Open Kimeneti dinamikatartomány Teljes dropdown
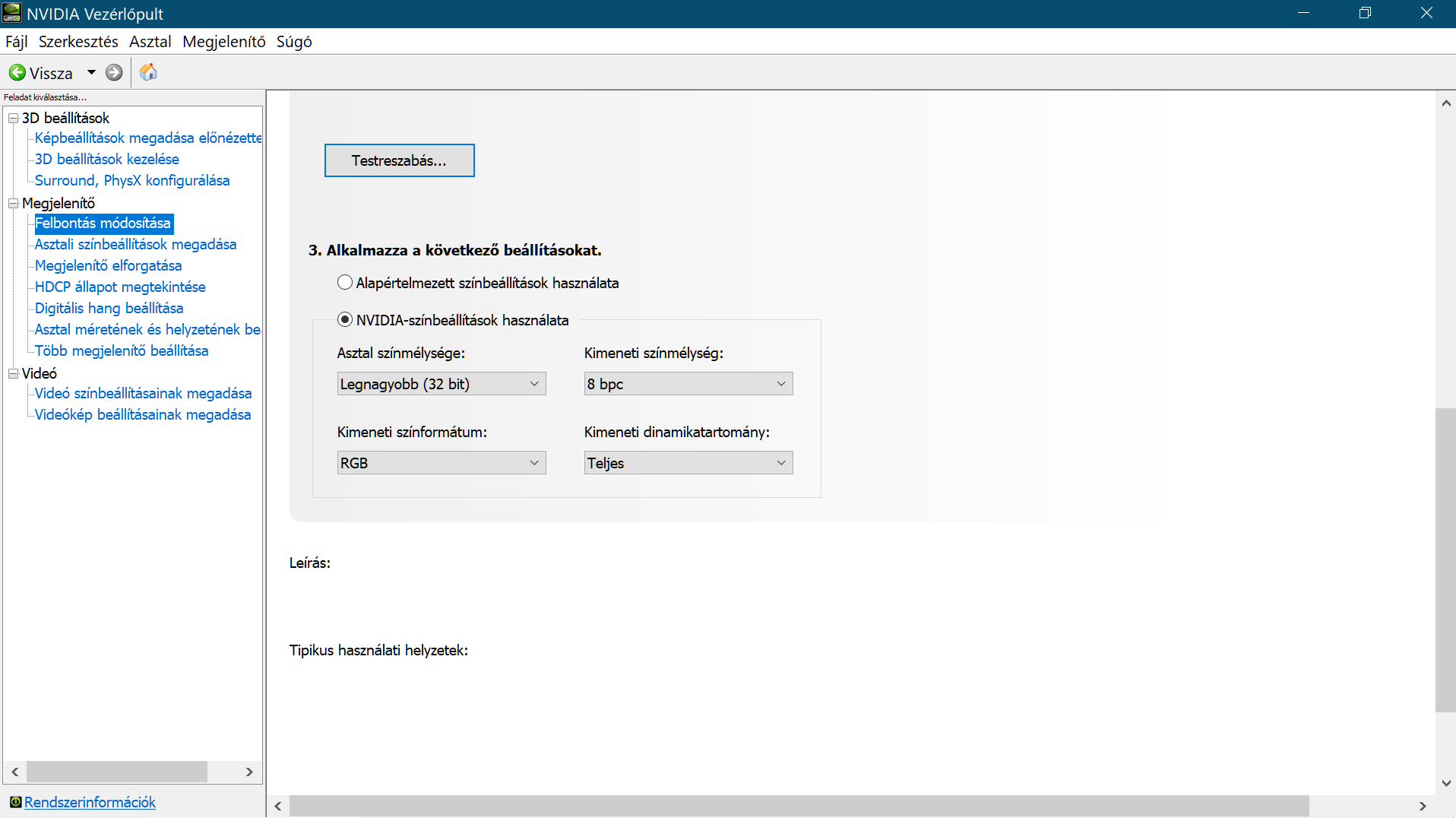Image resolution: width=1456 pixels, height=818 pixels. pyautogui.click(x=688, y=463)
